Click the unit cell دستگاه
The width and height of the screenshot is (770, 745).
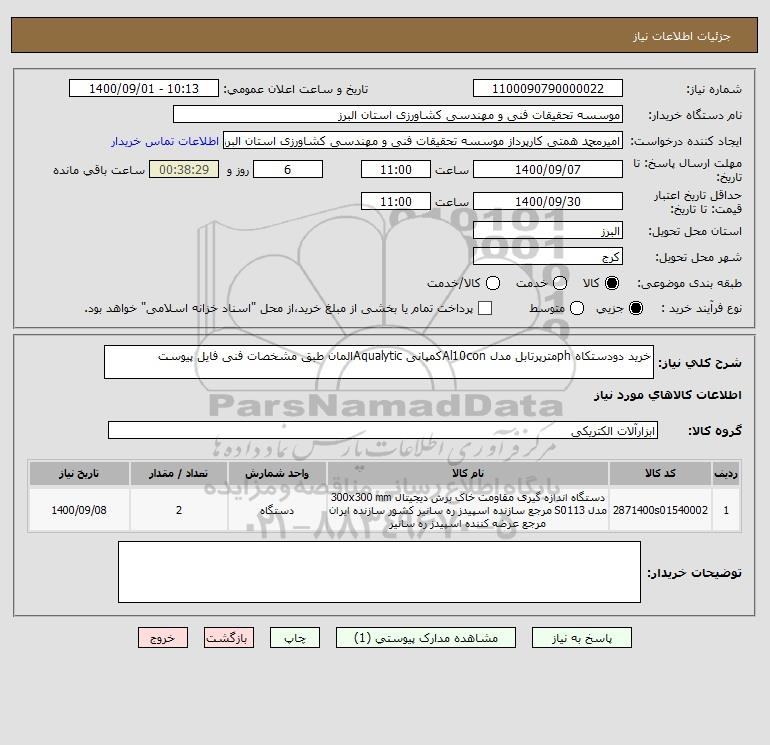point(277,510)
